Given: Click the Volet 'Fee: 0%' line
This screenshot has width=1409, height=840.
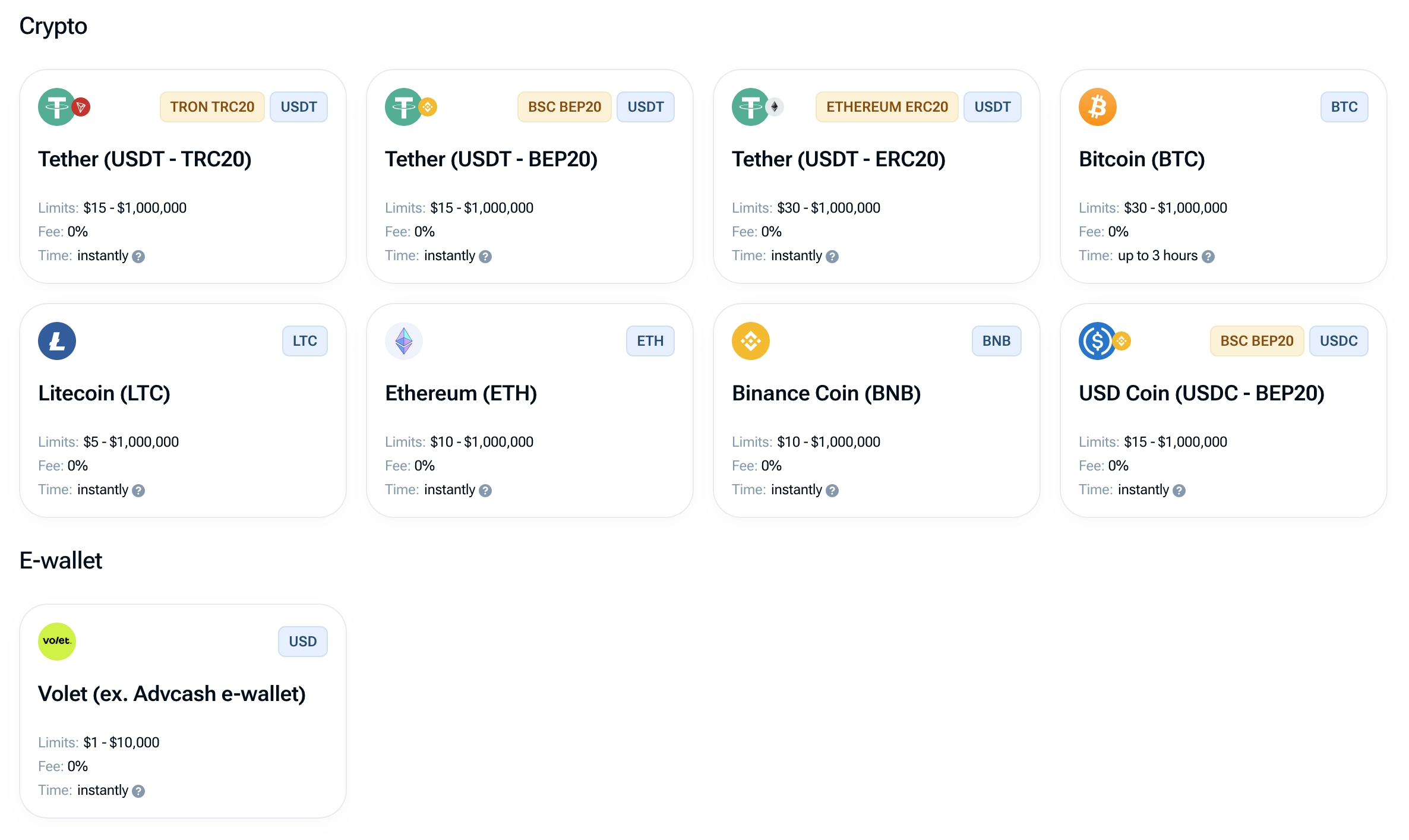Looking at the screenshot, I should click(63, 766).
